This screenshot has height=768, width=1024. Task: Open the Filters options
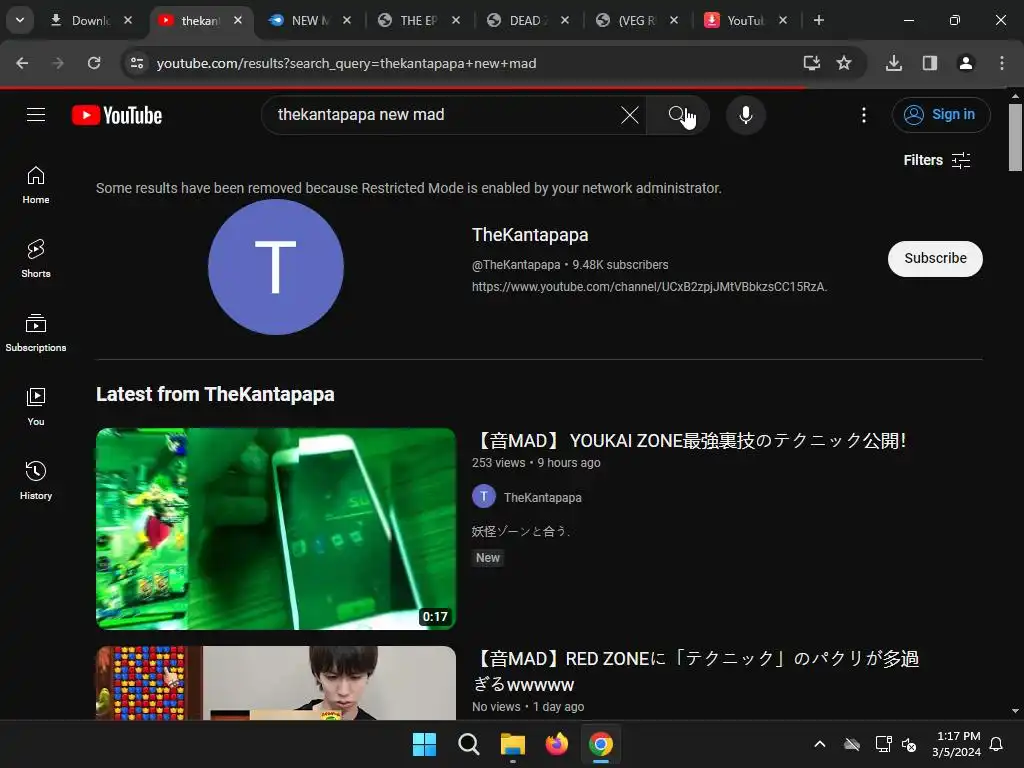936,160
